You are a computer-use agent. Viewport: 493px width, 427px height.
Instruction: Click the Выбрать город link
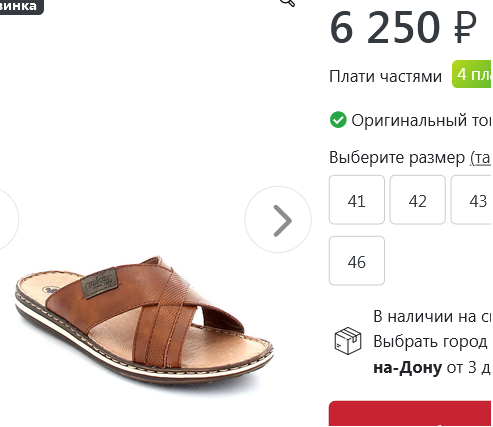click(430, 342)
